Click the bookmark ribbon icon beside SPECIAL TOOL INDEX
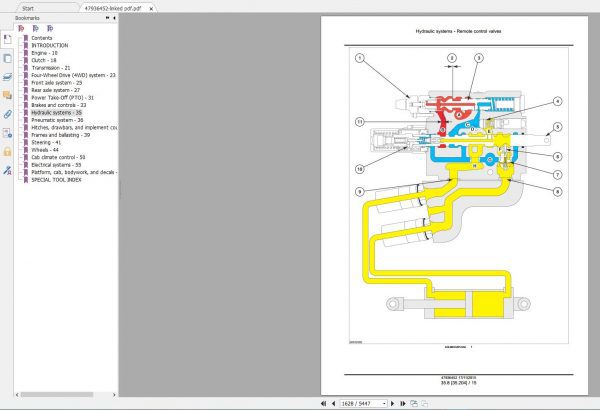Screen dimensions: 600x410 26,180
